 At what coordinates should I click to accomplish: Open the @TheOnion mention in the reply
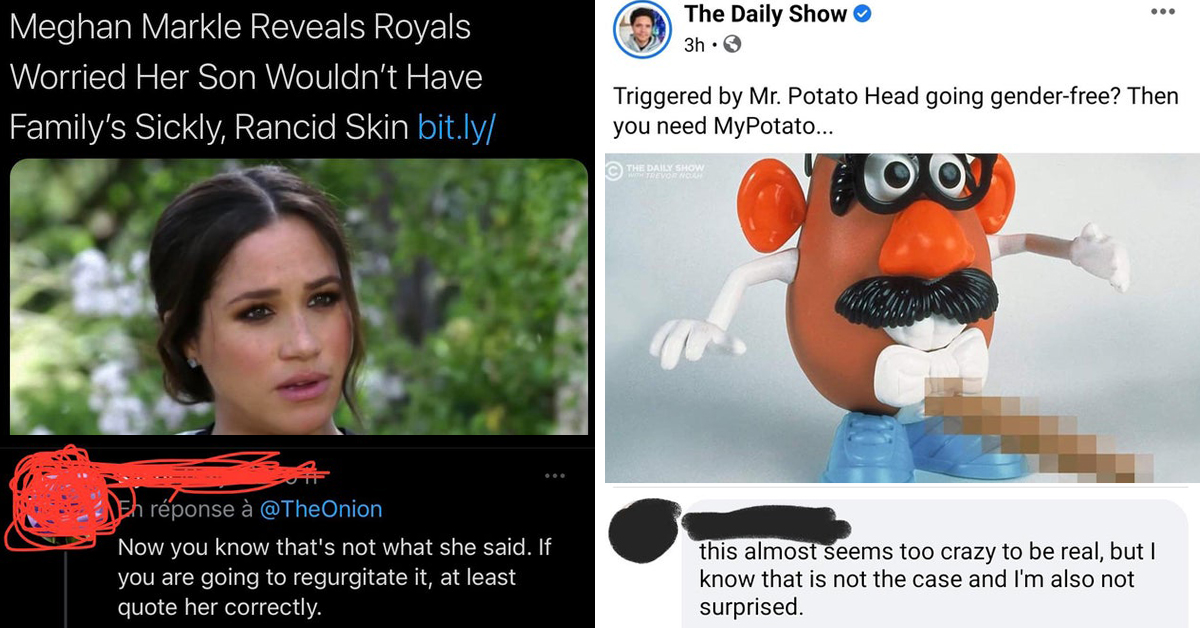[x=320, y=509]
